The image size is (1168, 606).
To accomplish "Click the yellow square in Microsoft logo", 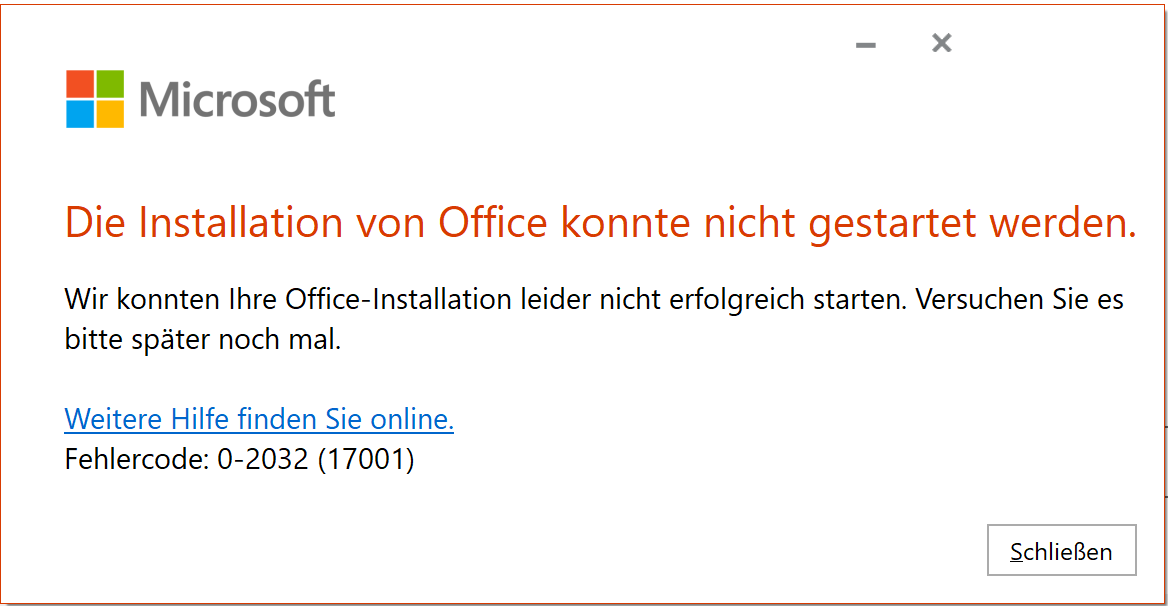I will [x=110, y=114].
